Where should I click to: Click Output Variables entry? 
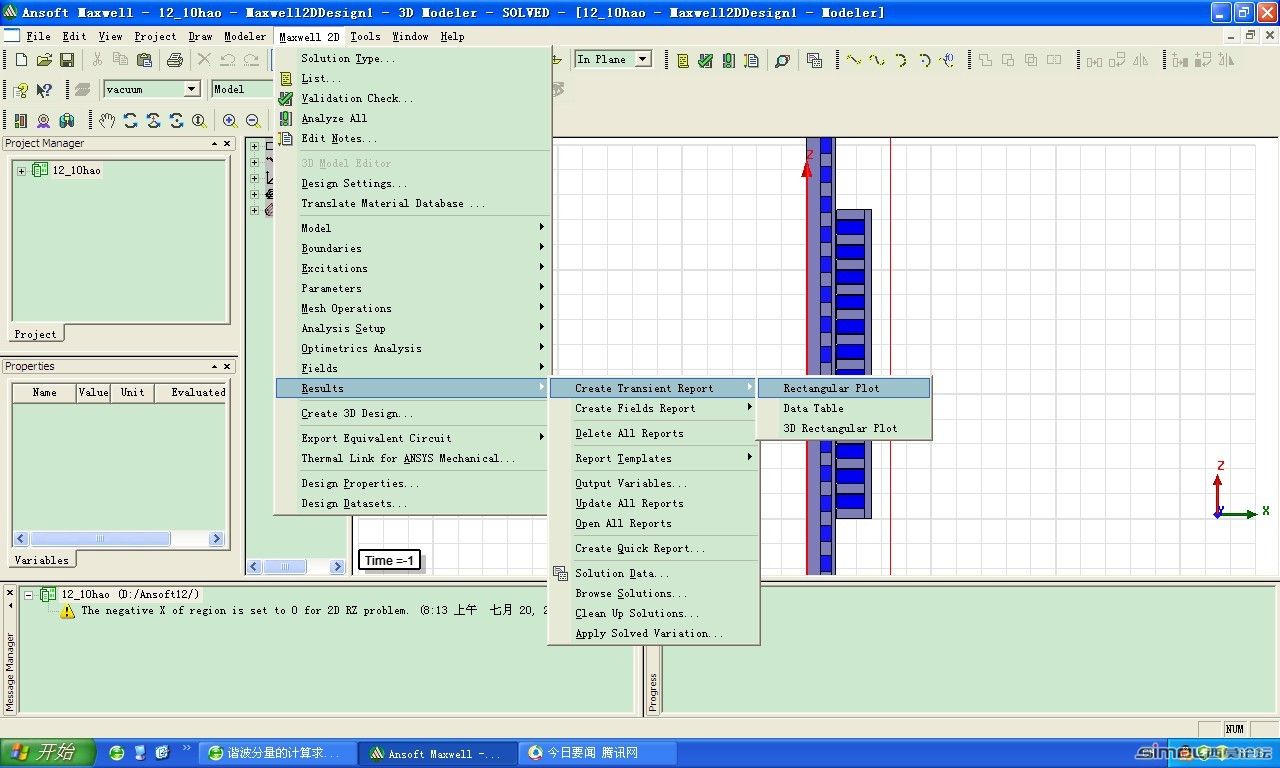[654, 483]
